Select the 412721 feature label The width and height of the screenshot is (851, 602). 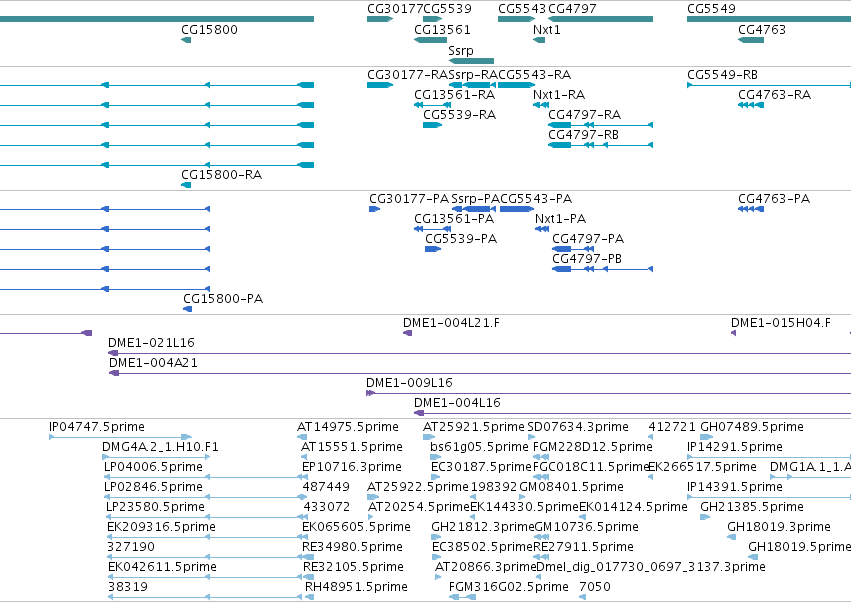pyautogui.click(x=672, y=427)
